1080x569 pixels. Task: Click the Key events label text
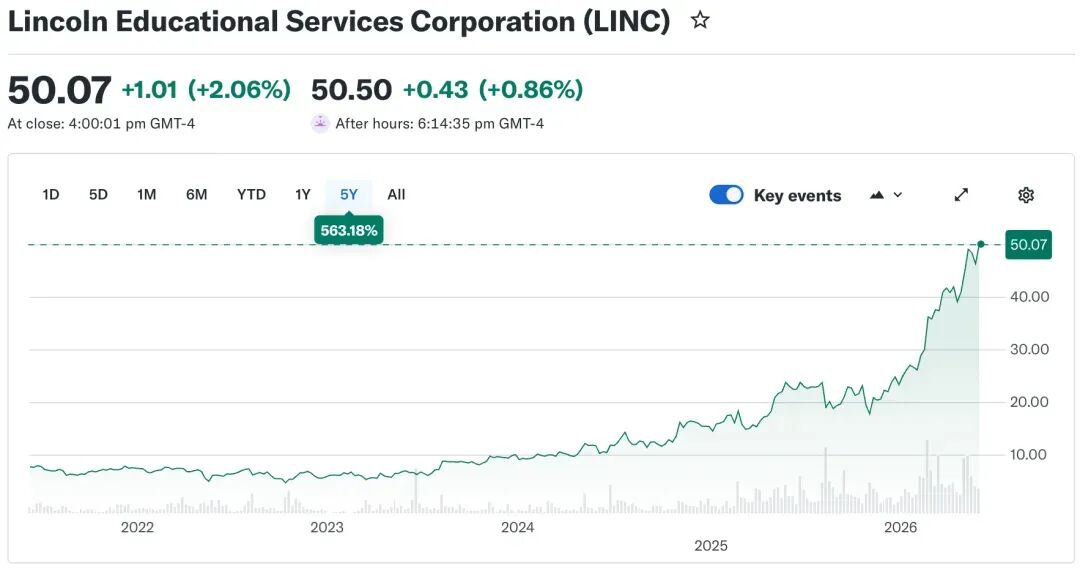(x=798, y=196)
